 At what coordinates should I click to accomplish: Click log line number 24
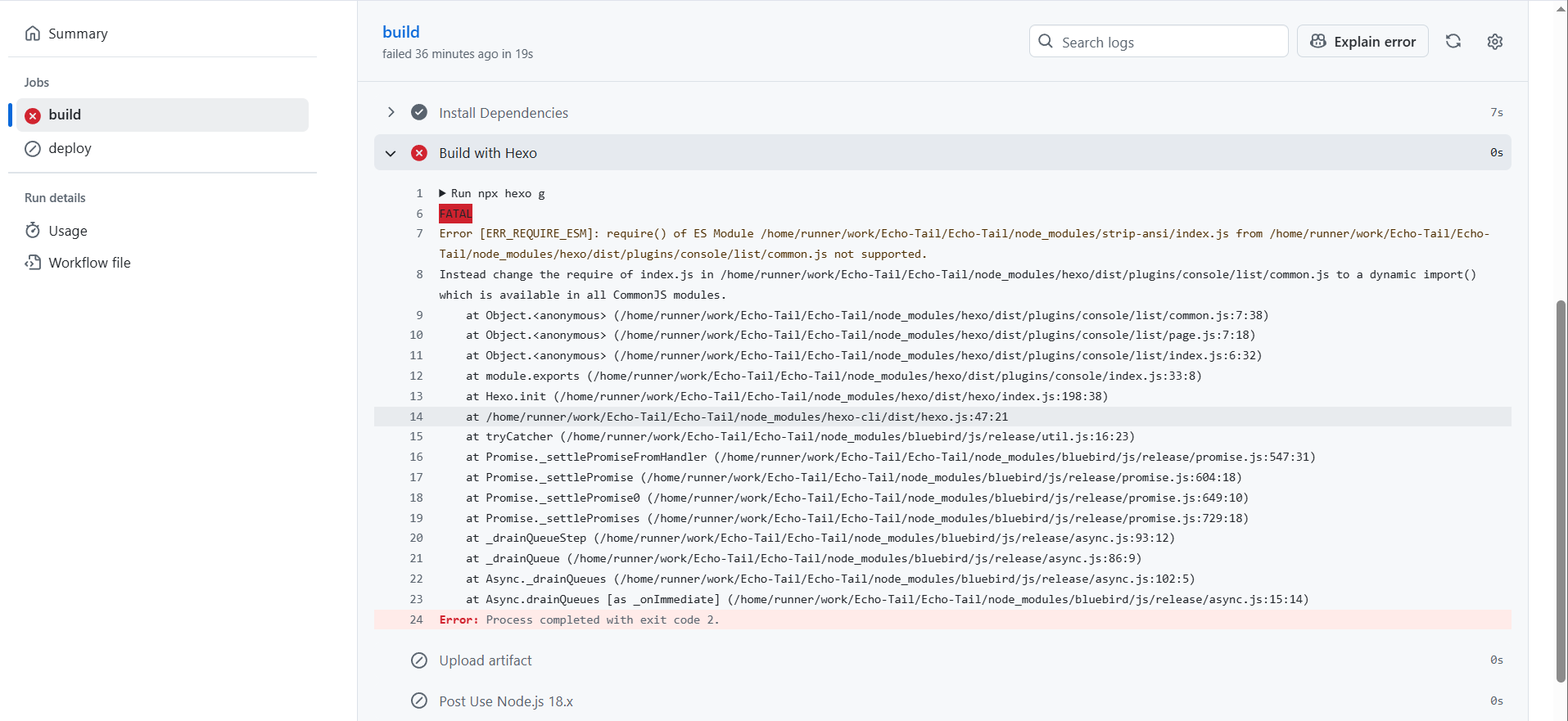pos(416,620)
